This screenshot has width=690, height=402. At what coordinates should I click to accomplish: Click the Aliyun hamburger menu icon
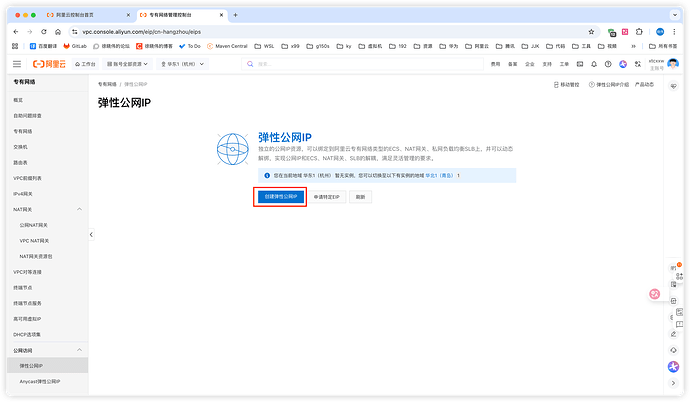[x=17, y=64]
